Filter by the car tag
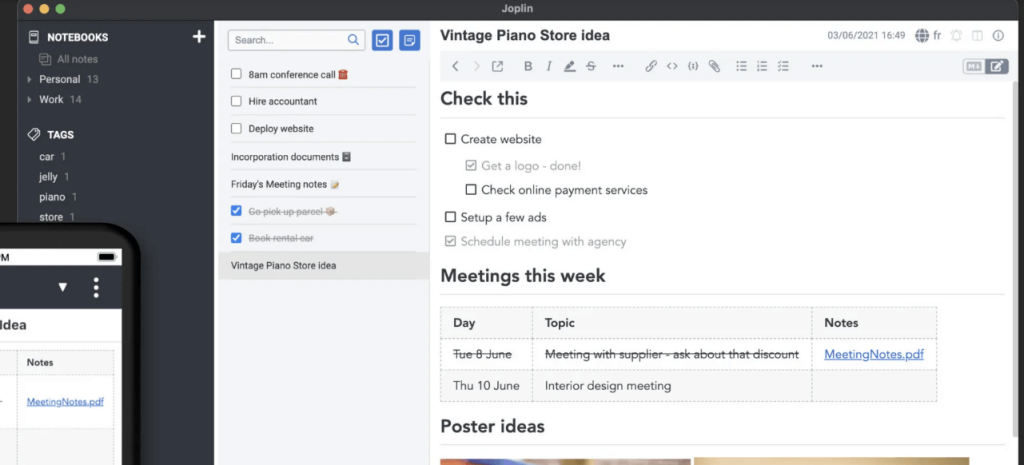Image resolution: width=1024 pixels, height=465 pixels. pos(46,157)
